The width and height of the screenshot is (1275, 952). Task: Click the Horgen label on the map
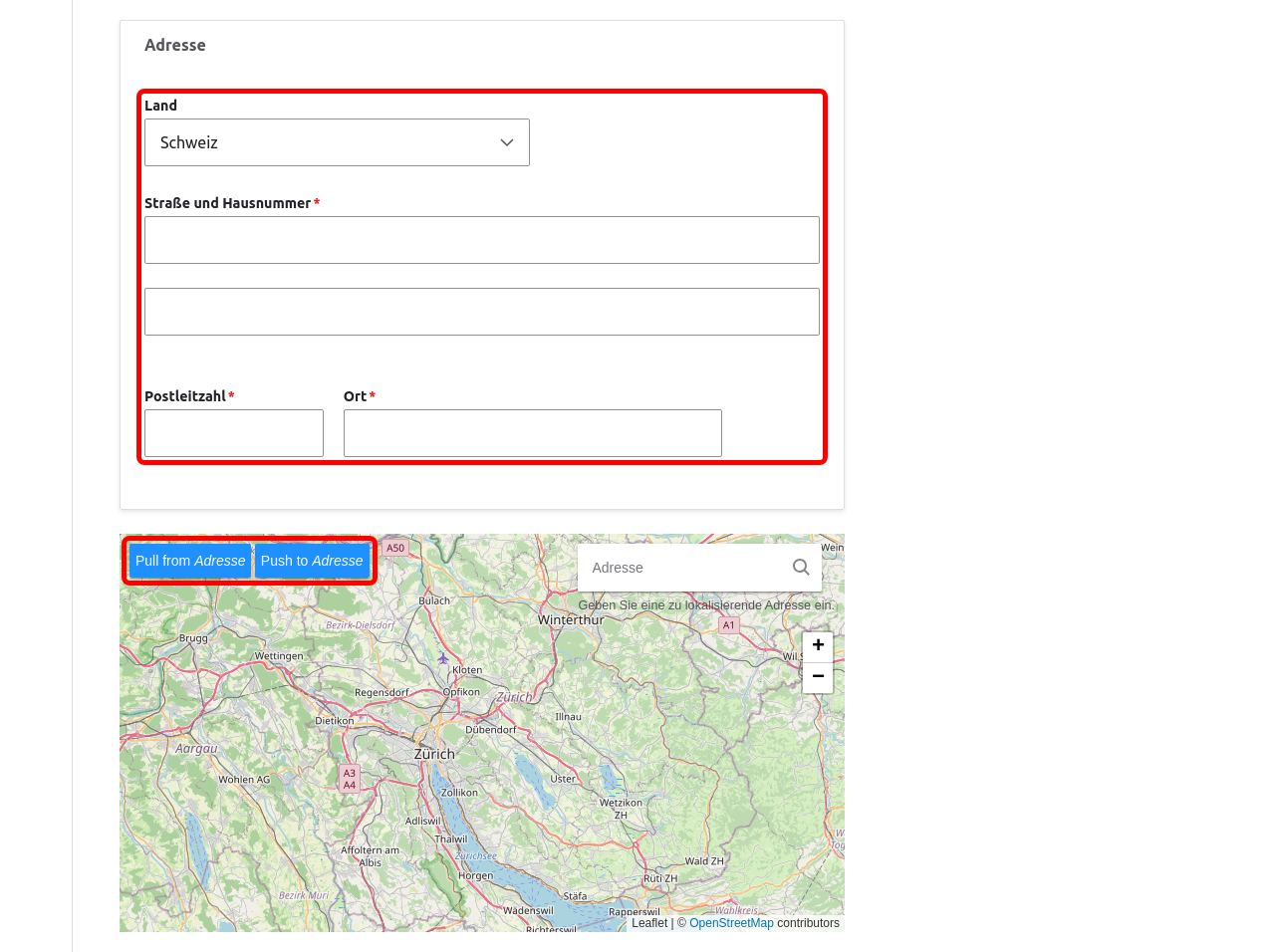476,876
